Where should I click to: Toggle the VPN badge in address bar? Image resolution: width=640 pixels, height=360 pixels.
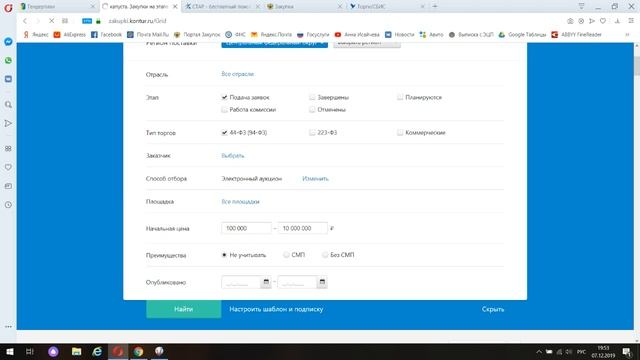(87, 21)
